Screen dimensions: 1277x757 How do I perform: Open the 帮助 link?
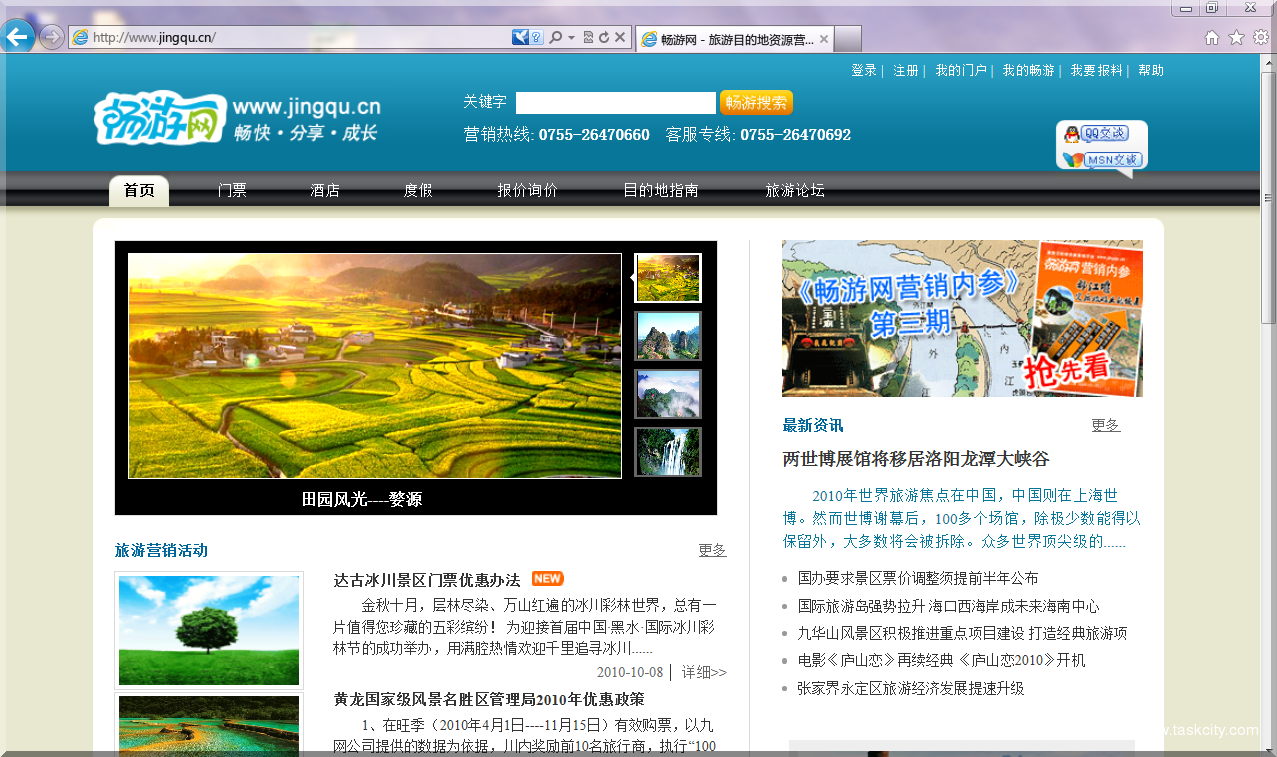[1151, 71]
